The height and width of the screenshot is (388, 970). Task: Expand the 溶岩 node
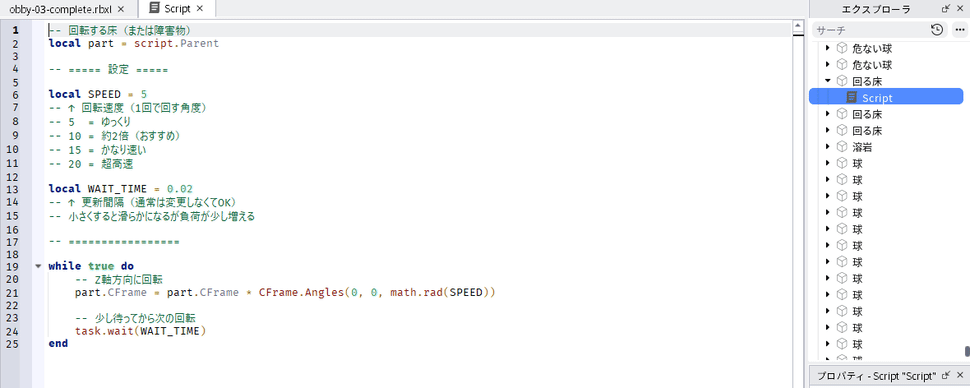click(828, 147)
